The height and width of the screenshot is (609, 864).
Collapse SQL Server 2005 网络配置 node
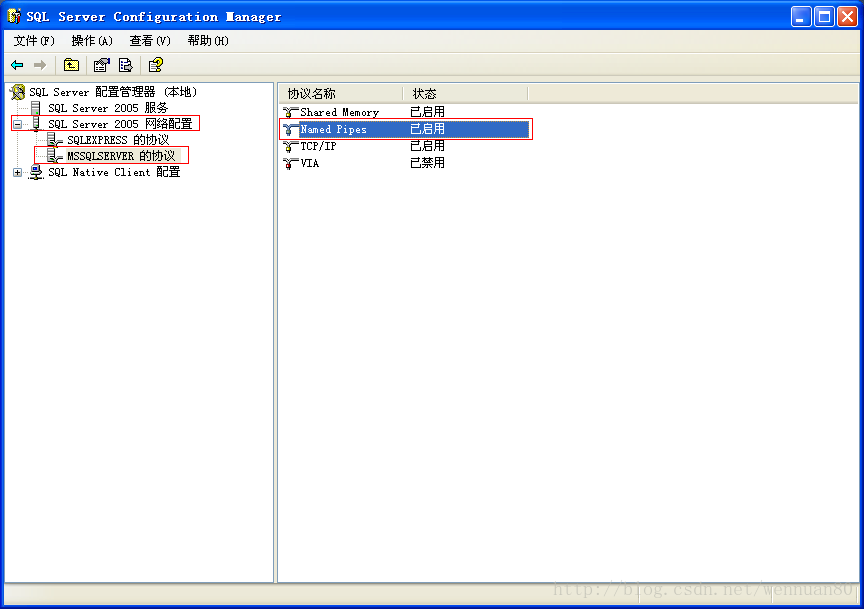click(x=18, y=125)
